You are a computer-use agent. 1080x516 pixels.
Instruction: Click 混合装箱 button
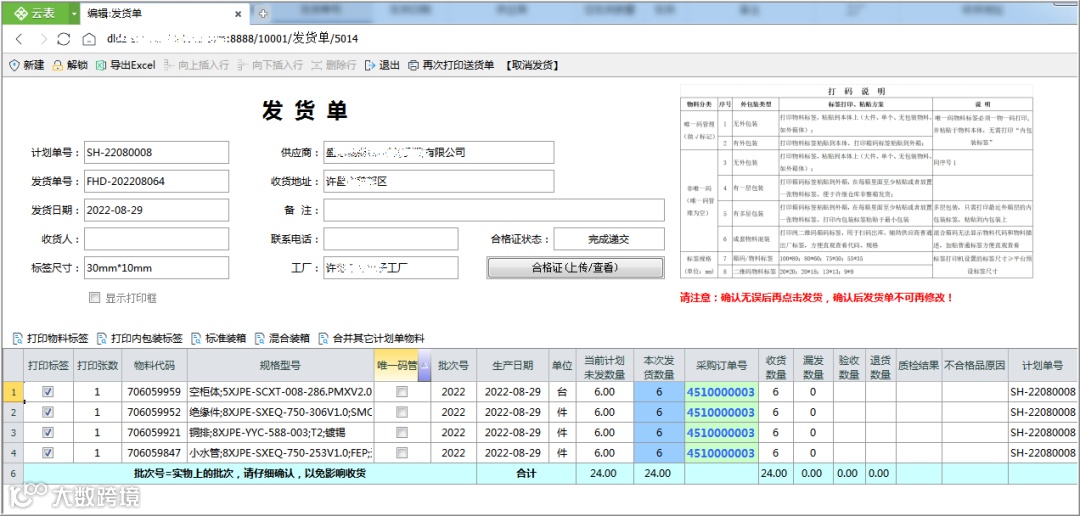(x=282, y=339)
